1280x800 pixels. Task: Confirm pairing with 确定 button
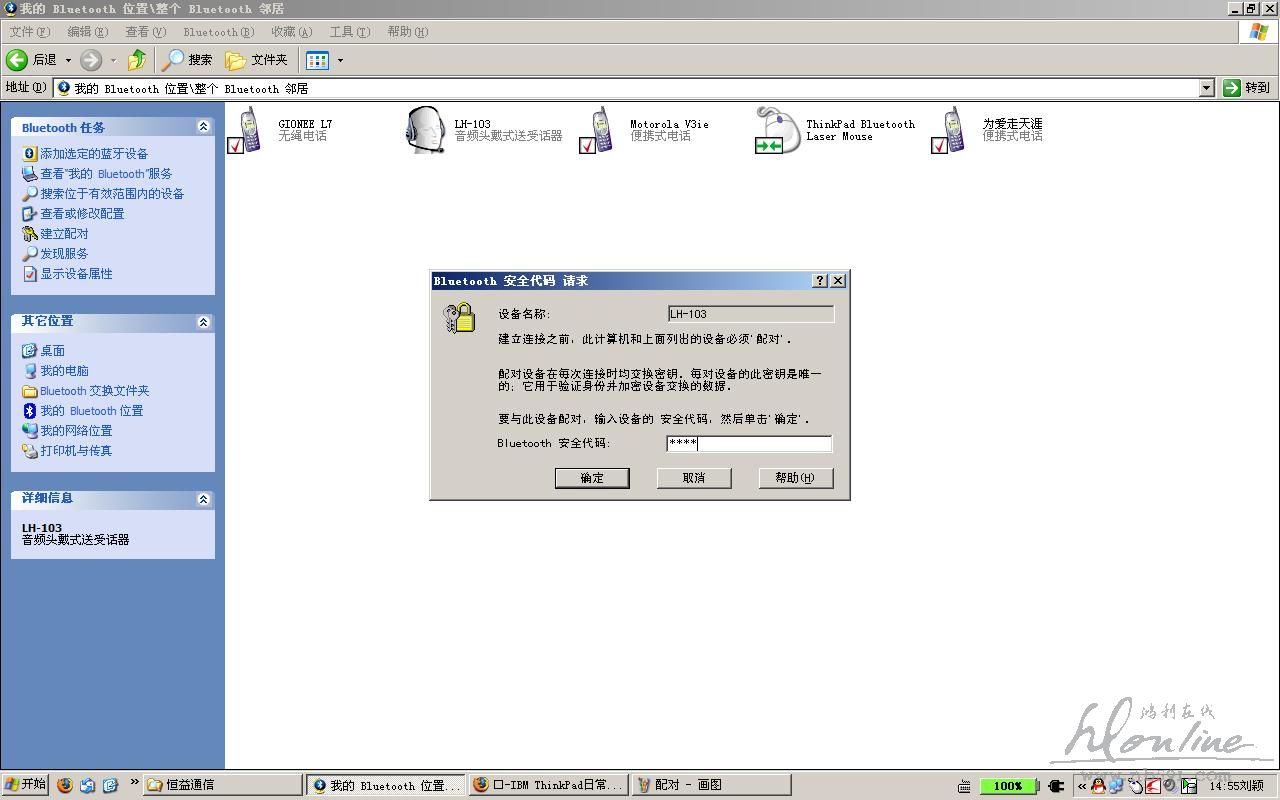pos(592,478)
